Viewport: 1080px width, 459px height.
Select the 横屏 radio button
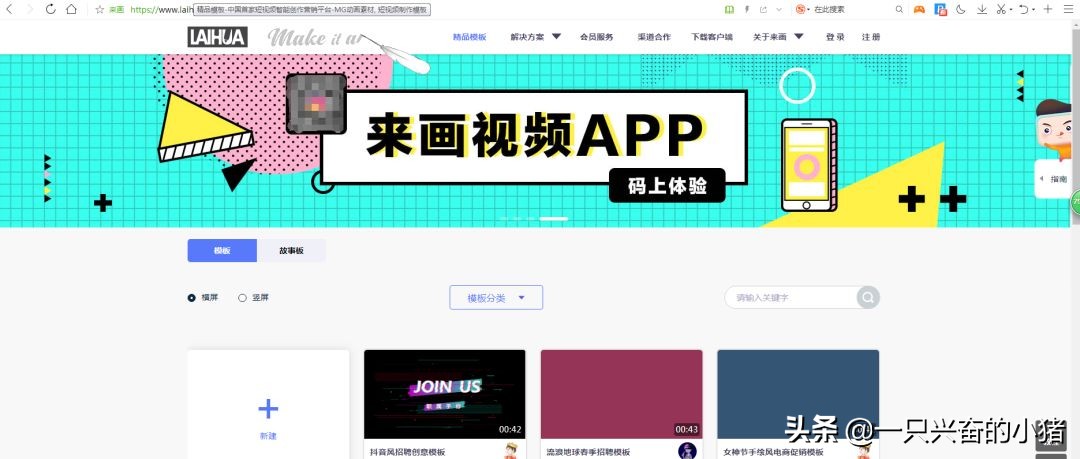[191, 298]
